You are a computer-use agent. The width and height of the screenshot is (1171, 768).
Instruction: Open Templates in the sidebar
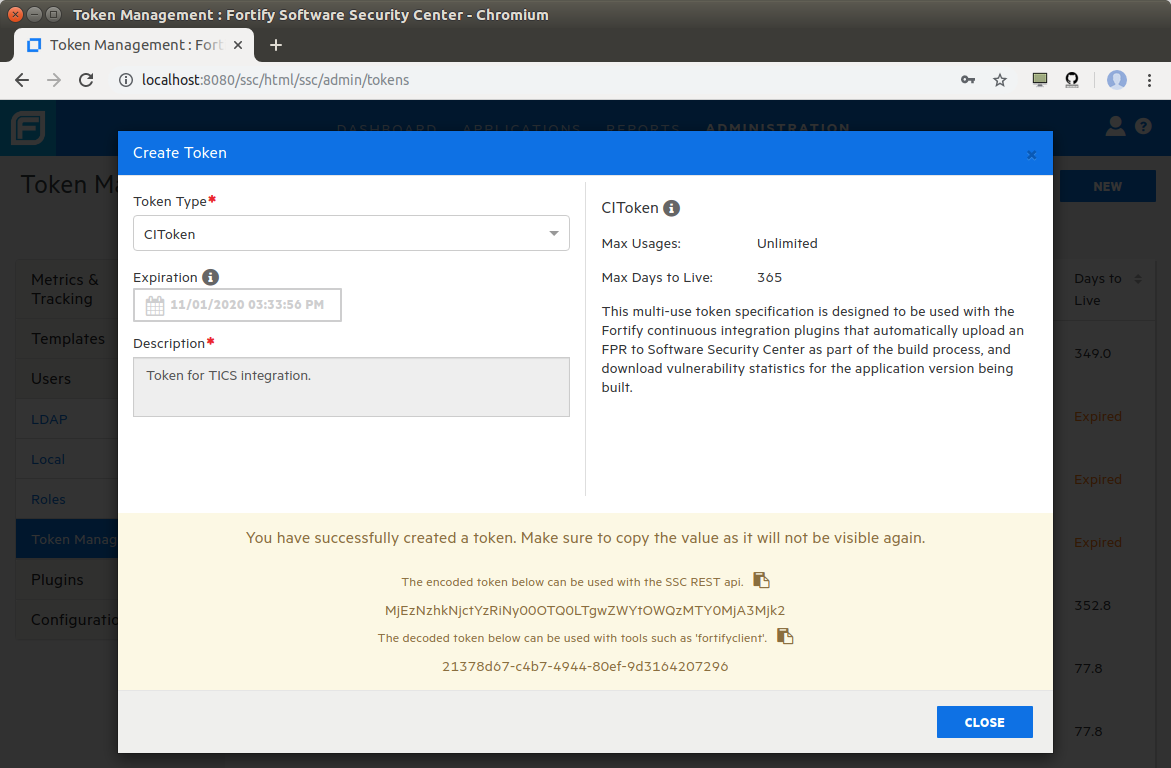pyautogui.click(x=67, y=338)
